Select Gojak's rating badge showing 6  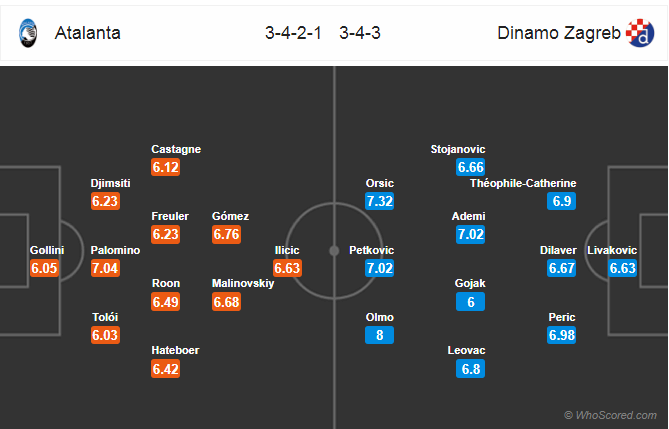click(x=470, y=302)
